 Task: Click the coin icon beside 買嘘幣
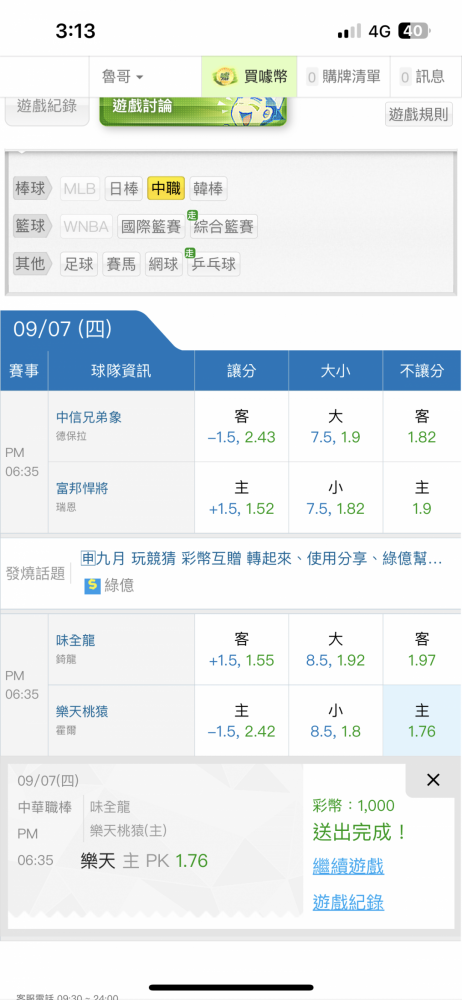[x=224, y=78]
